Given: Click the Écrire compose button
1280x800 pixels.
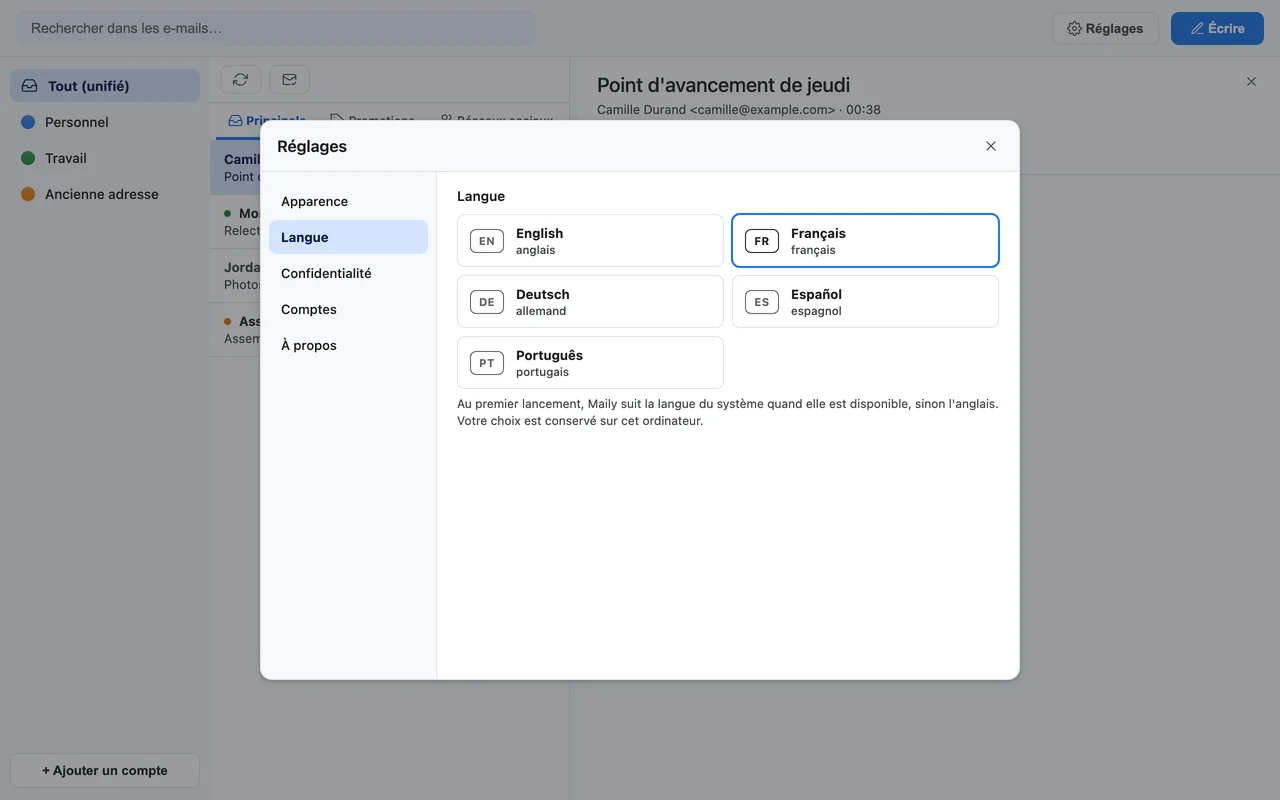Looking at the screenshot, I should [1217, 28].
